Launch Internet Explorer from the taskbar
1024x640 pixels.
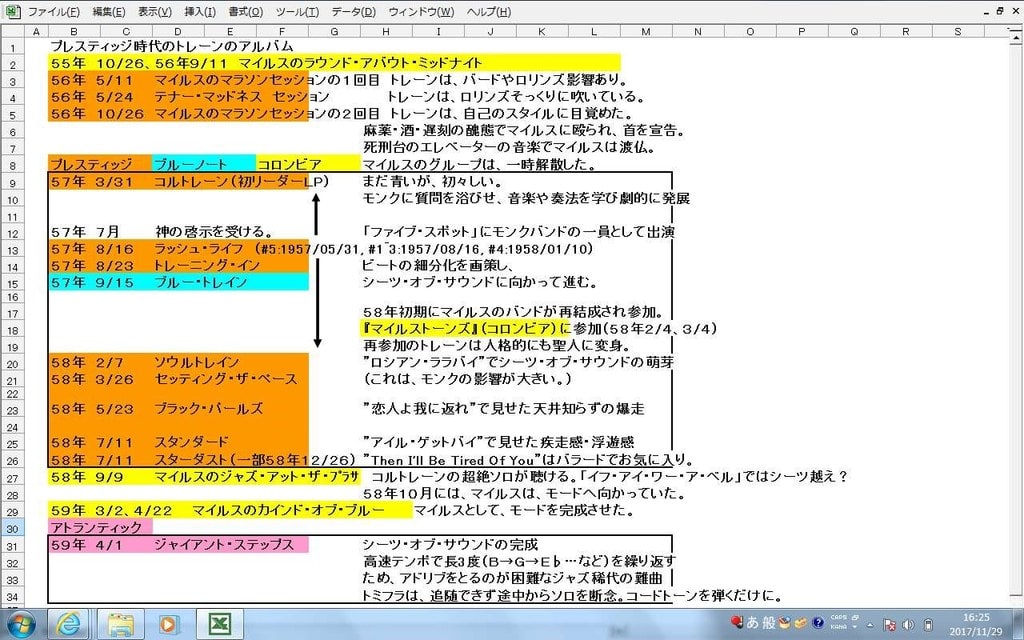[x=69, y=624]
